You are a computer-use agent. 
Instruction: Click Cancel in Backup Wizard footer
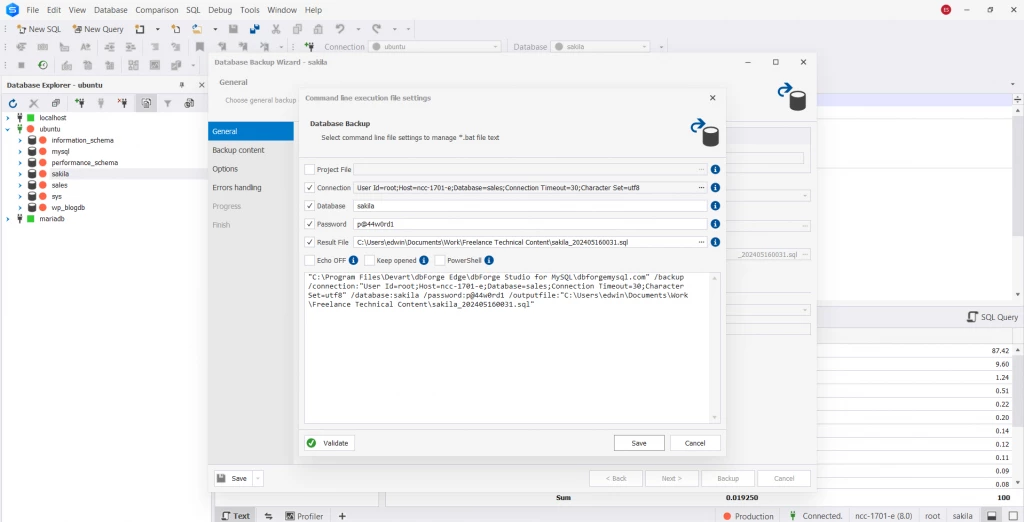pyautogui.click(x=784, y=478)
